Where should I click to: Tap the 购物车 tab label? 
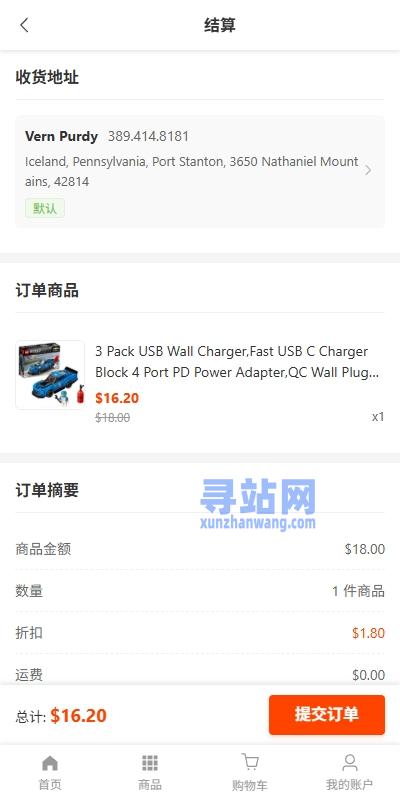249,784
